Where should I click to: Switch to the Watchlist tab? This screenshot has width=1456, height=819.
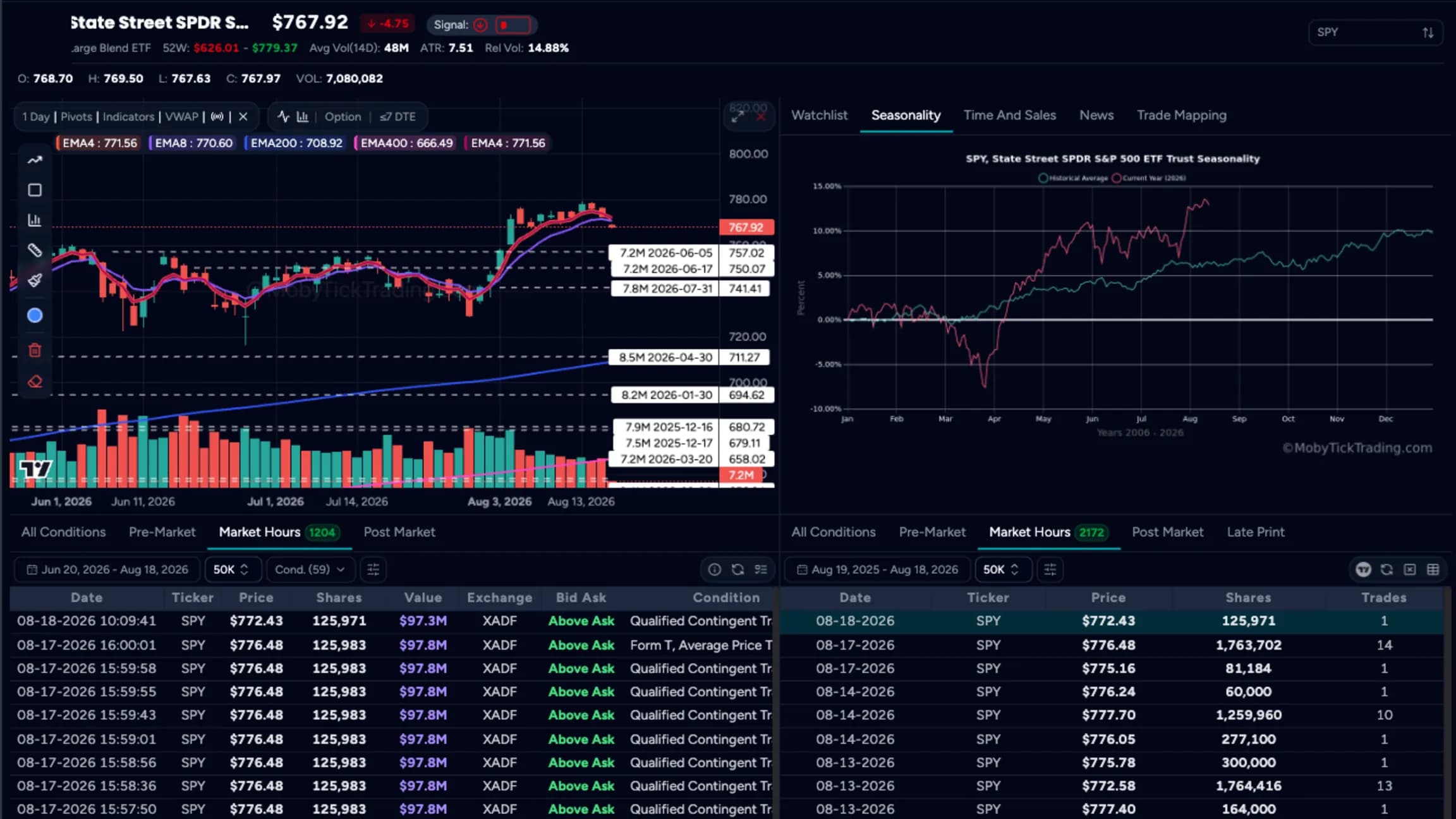pos(819,115)
